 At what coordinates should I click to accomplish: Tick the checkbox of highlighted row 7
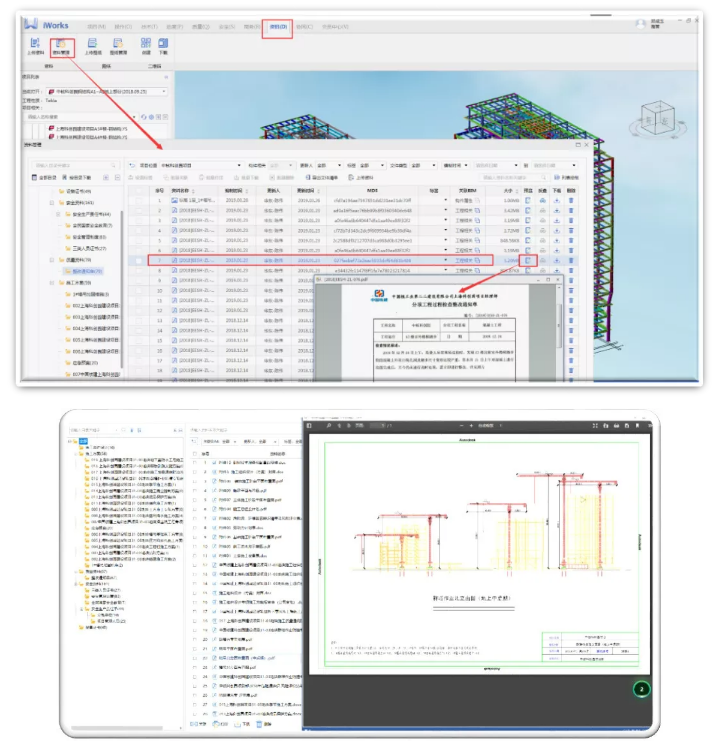(139, 260)
